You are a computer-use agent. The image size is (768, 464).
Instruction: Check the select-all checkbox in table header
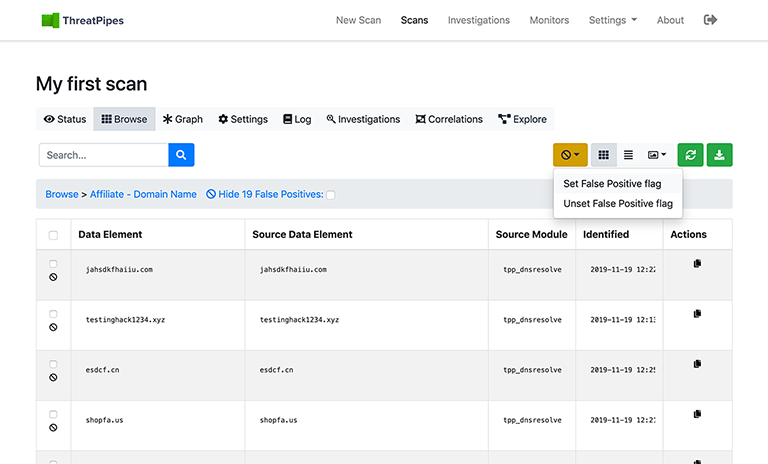[53, 235]
